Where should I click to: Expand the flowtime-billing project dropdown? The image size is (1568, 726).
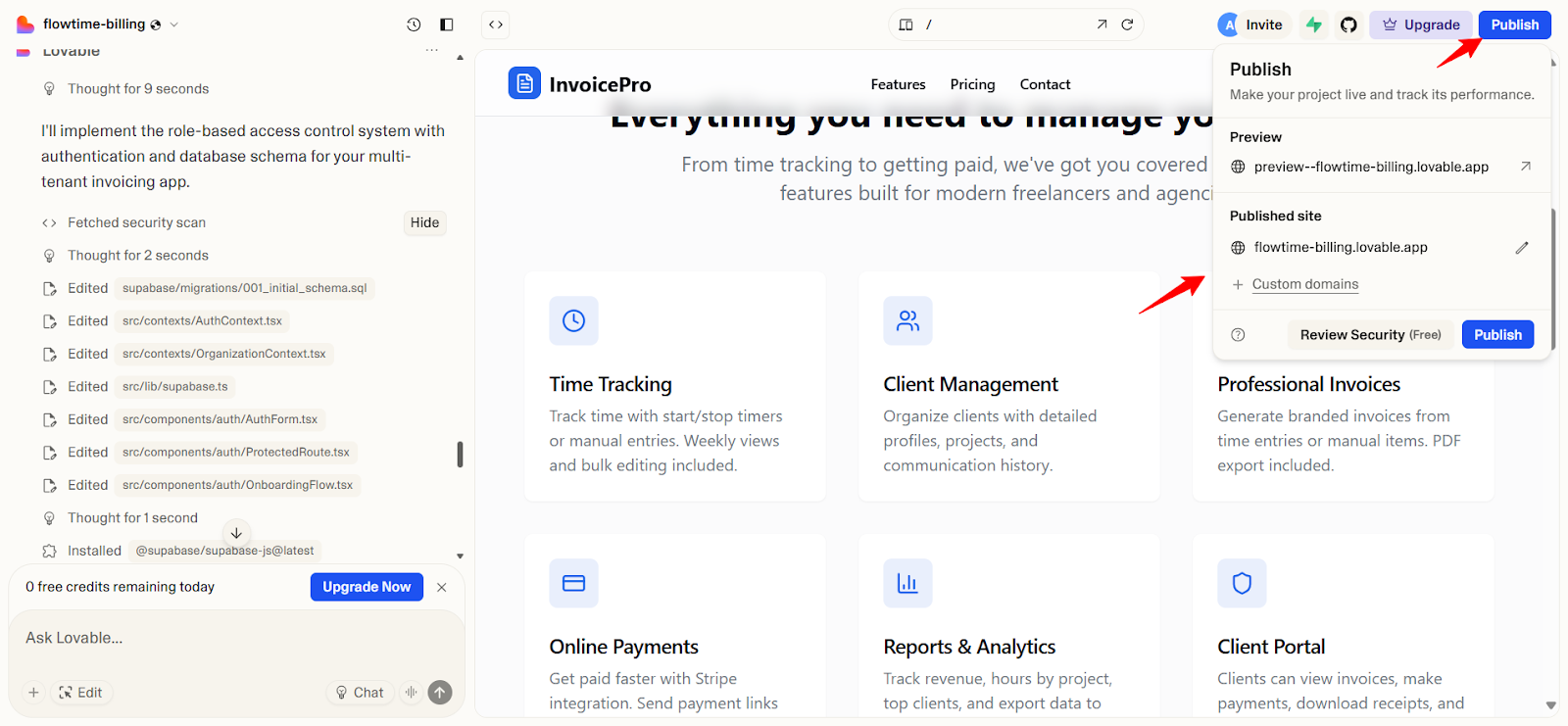pyautogui.click(x=174, y=24)
